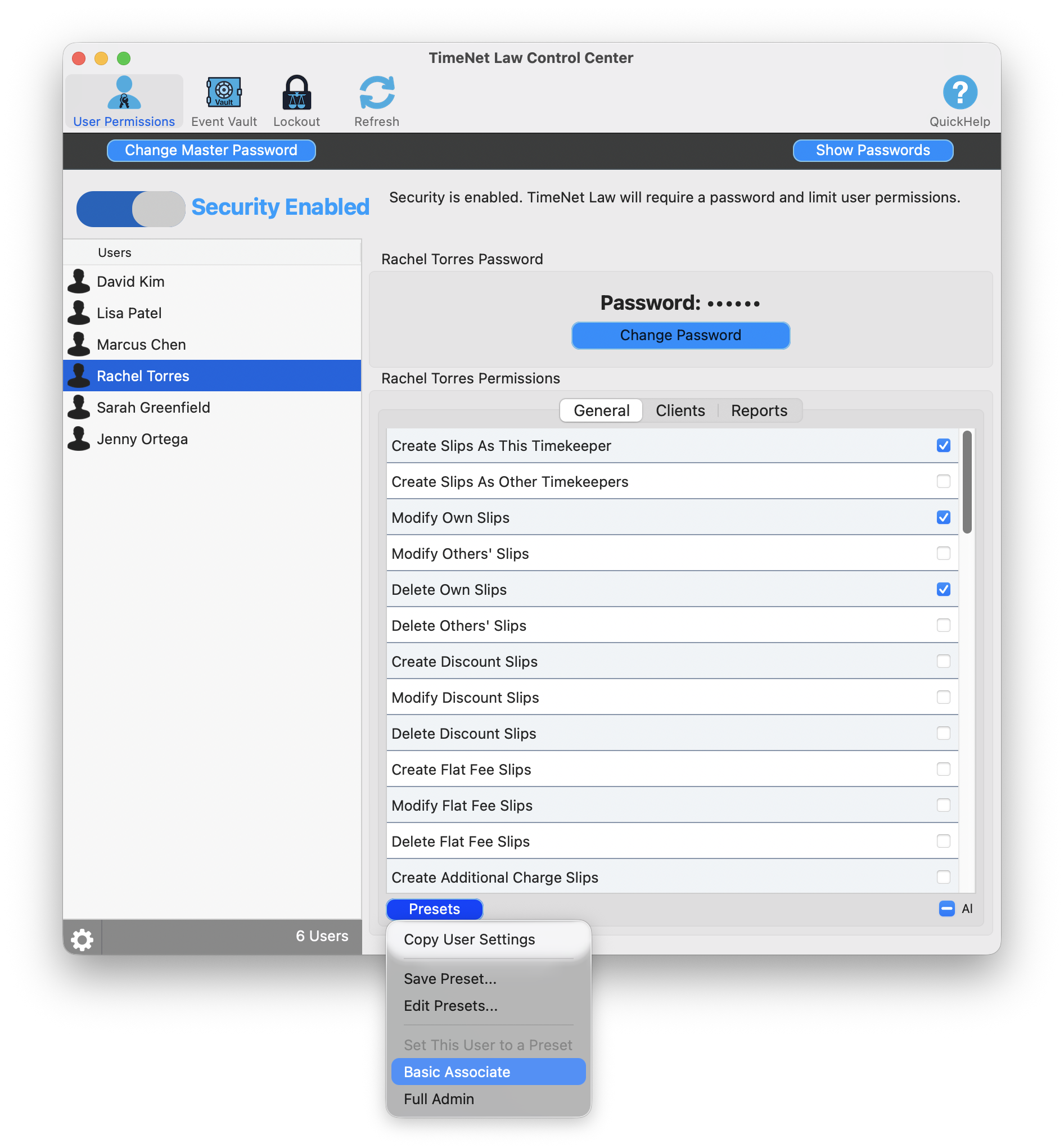Open the User Permissions toolbar icon
The image size is (1064, 1148).
pyautogui.click(x=124, y=101)
